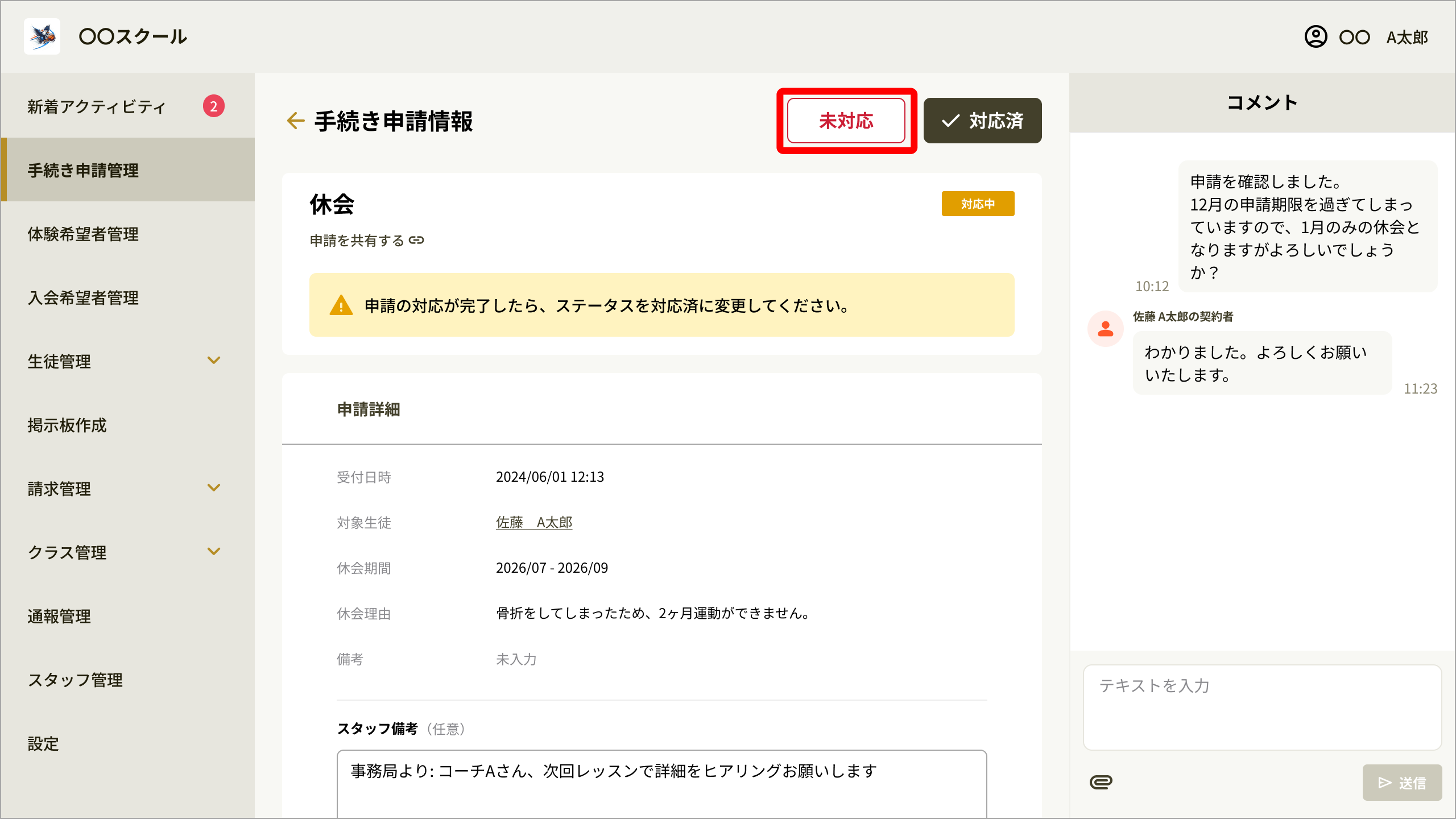Expand the 生徒管理 menu chevron
This screenshot has height=819, width=1456.
point(214,361)
